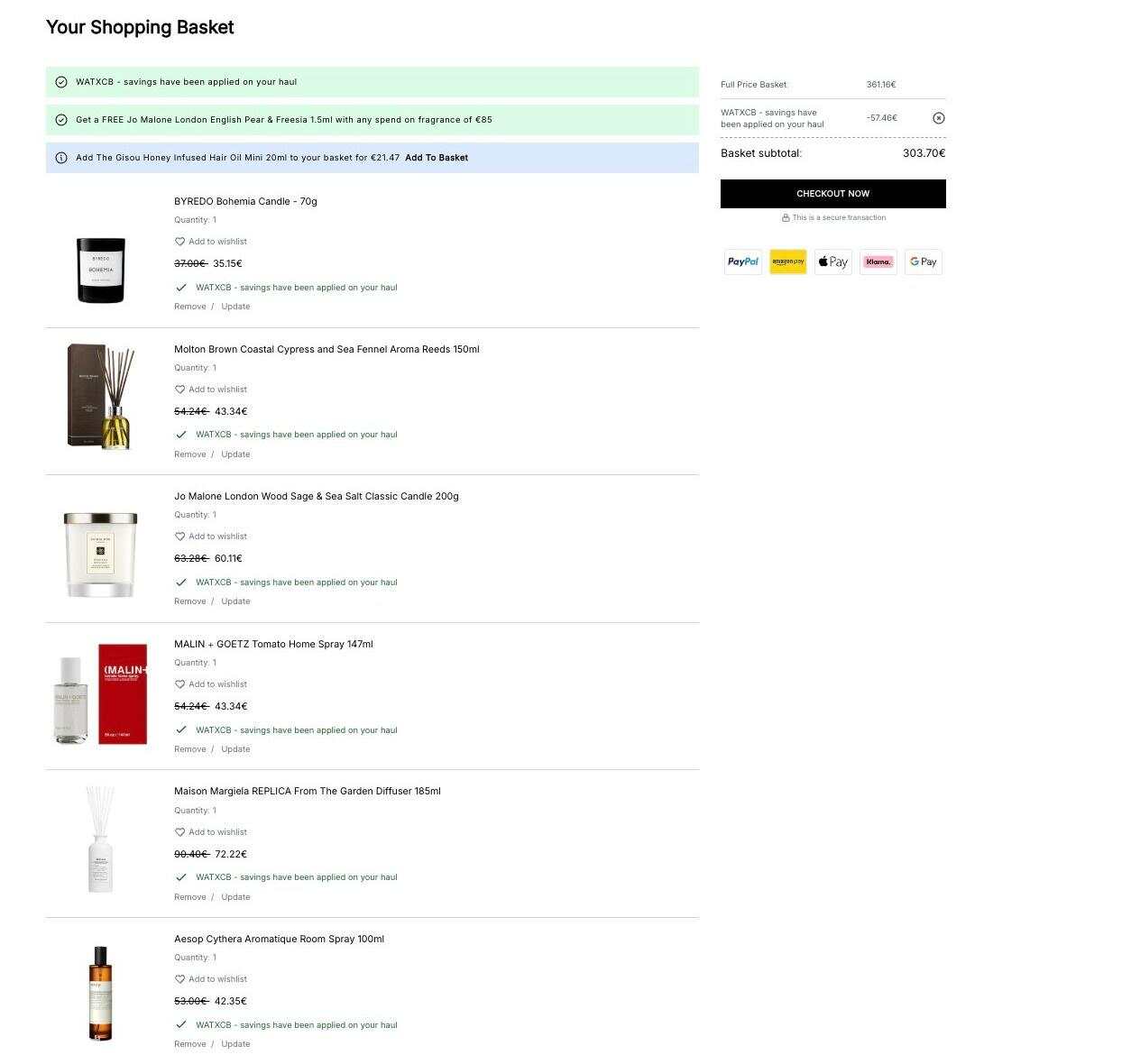
Task: Click the Klarna payment icon
Action: click(878, 261)
